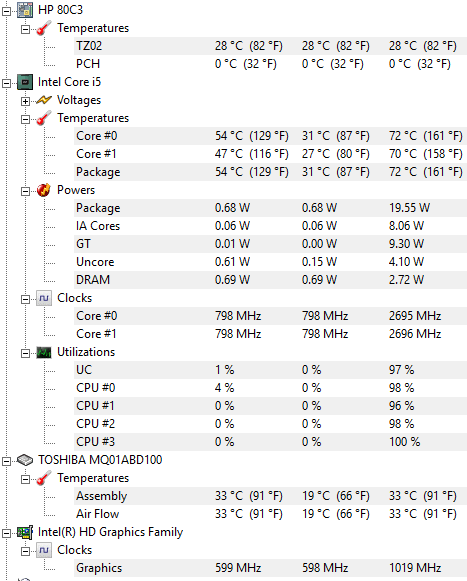Click the thermometer icon under Intel Core i5
The height and width of the screenshot is (581, 467).
44,118
